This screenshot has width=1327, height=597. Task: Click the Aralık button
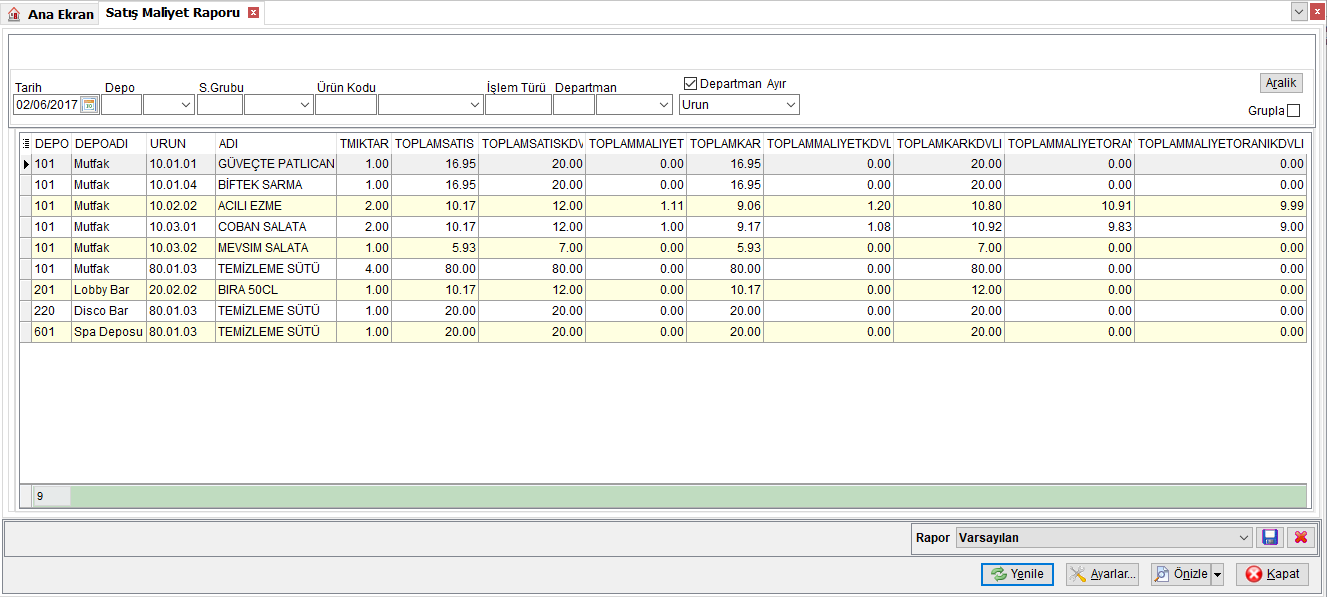pos(1281,83)
